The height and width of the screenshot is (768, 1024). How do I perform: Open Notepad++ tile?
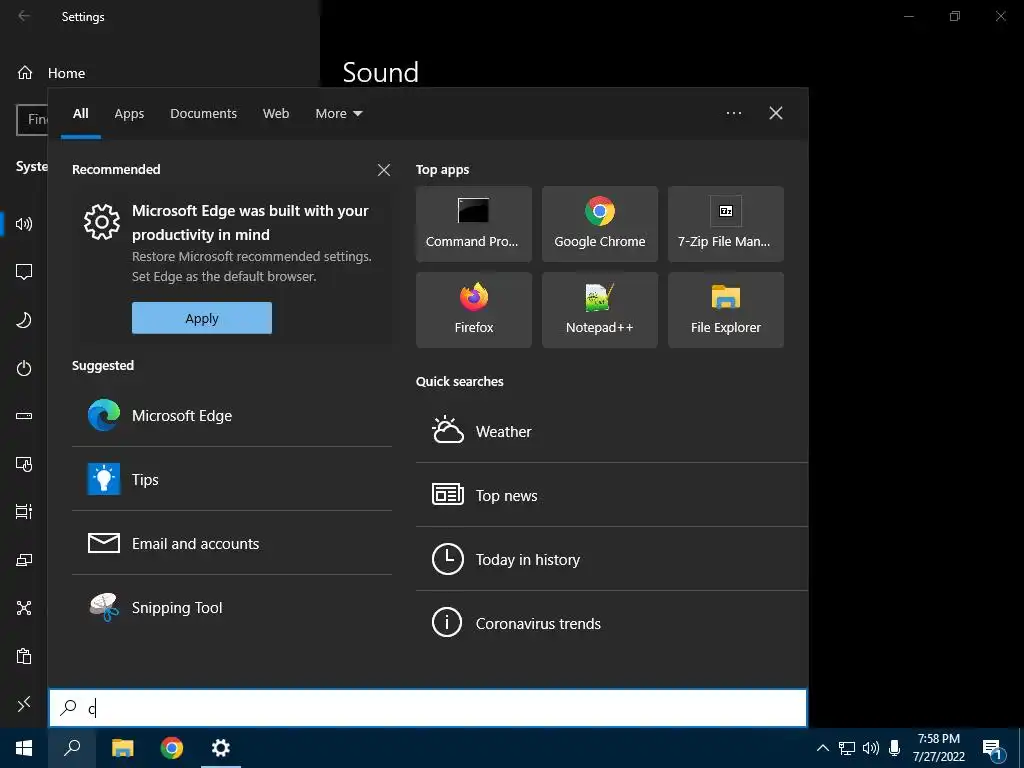600,310
